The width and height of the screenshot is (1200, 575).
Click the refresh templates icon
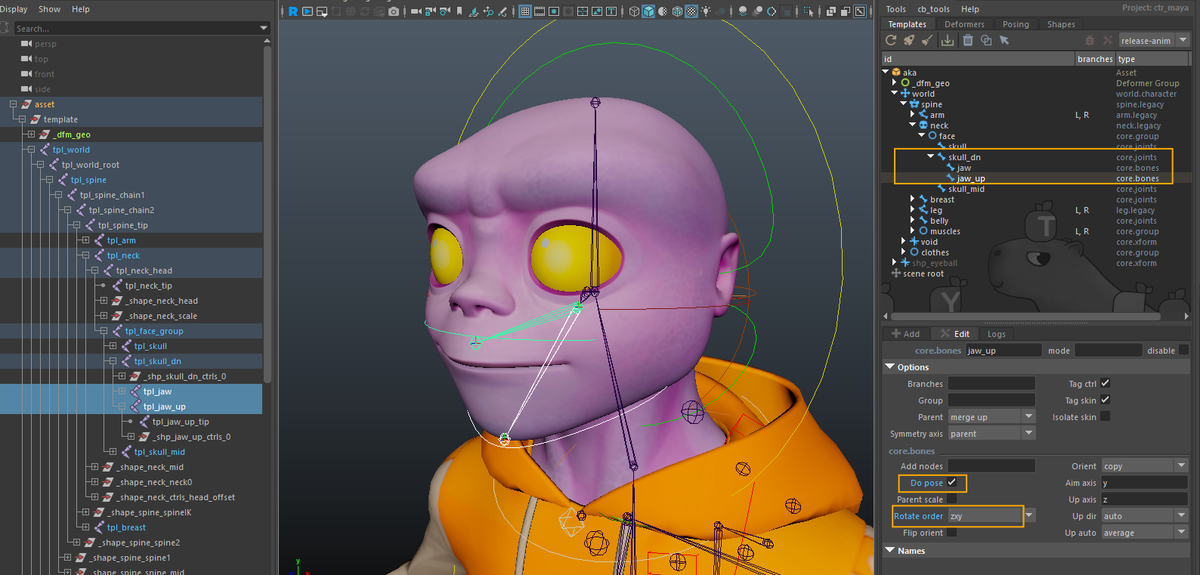(x=891, y=40)
